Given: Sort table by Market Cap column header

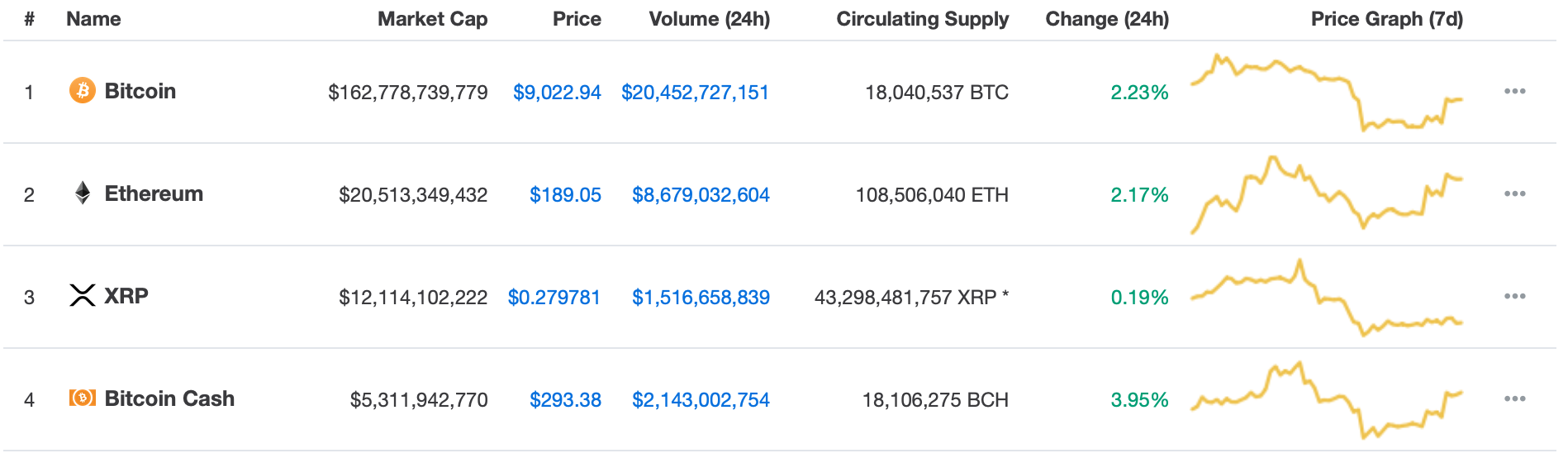Looking at the screenshot, I should [x=432, y=19].
